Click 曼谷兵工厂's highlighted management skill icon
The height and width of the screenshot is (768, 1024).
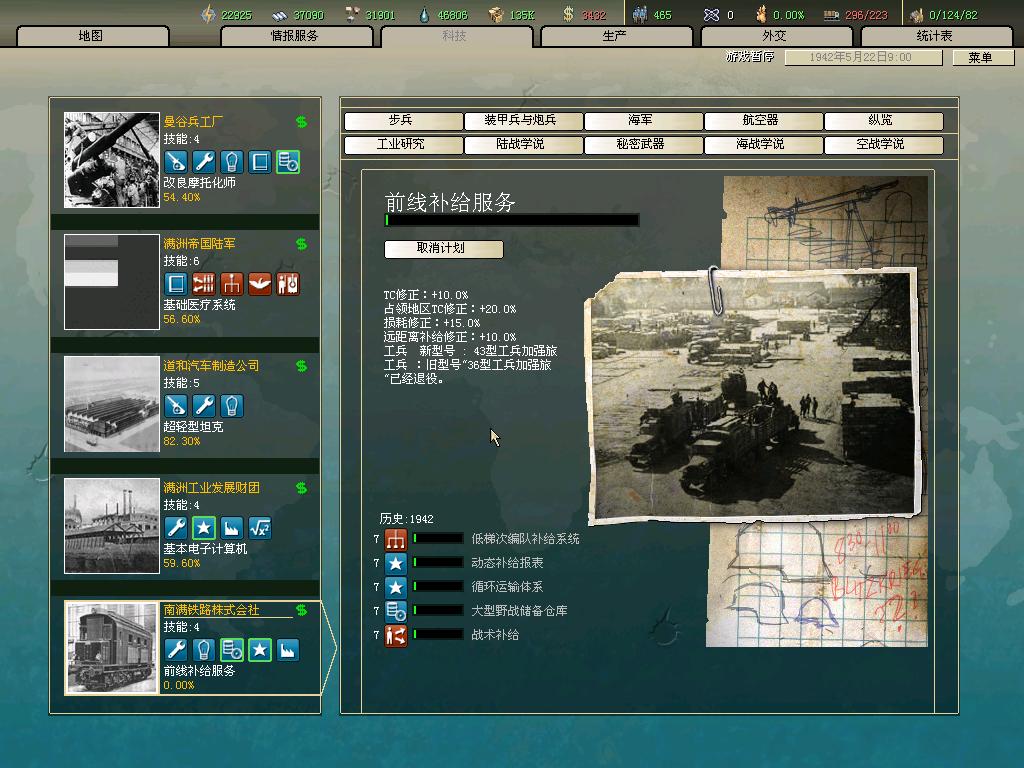[288, 162]
